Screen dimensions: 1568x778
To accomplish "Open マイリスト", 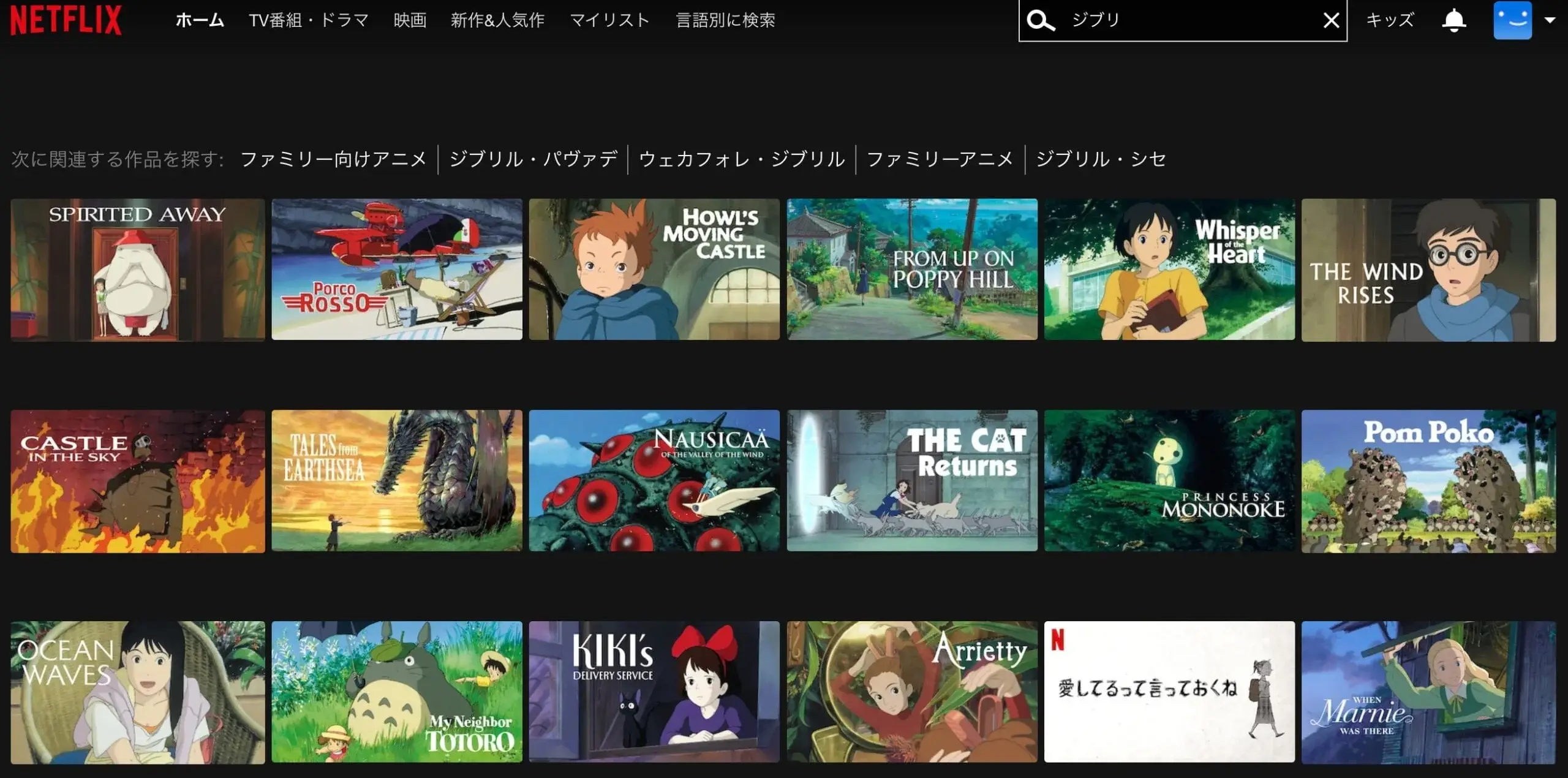I will [609, 20].
